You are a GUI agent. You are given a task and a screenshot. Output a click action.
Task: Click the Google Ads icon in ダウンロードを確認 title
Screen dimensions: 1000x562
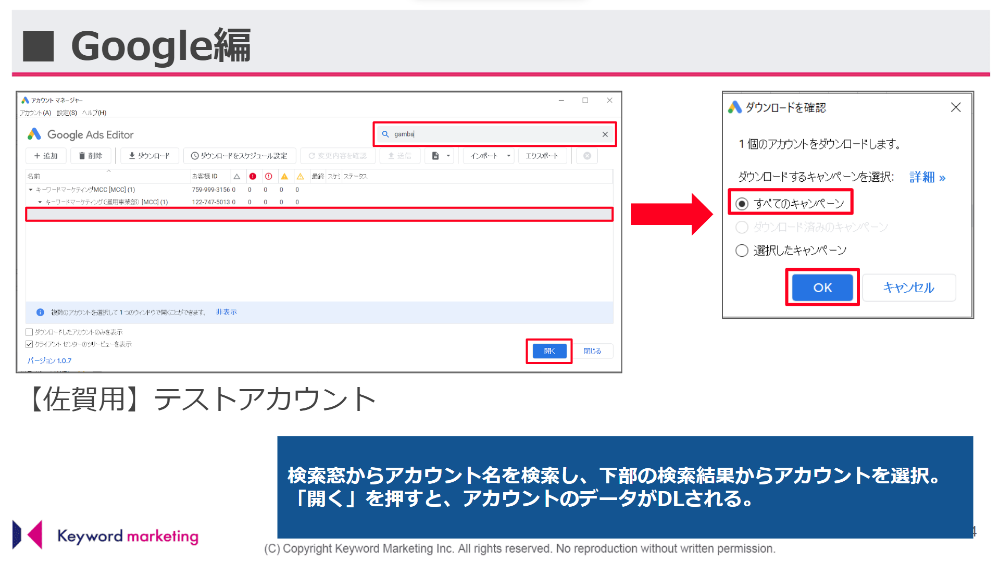click(x=735, y=107)
